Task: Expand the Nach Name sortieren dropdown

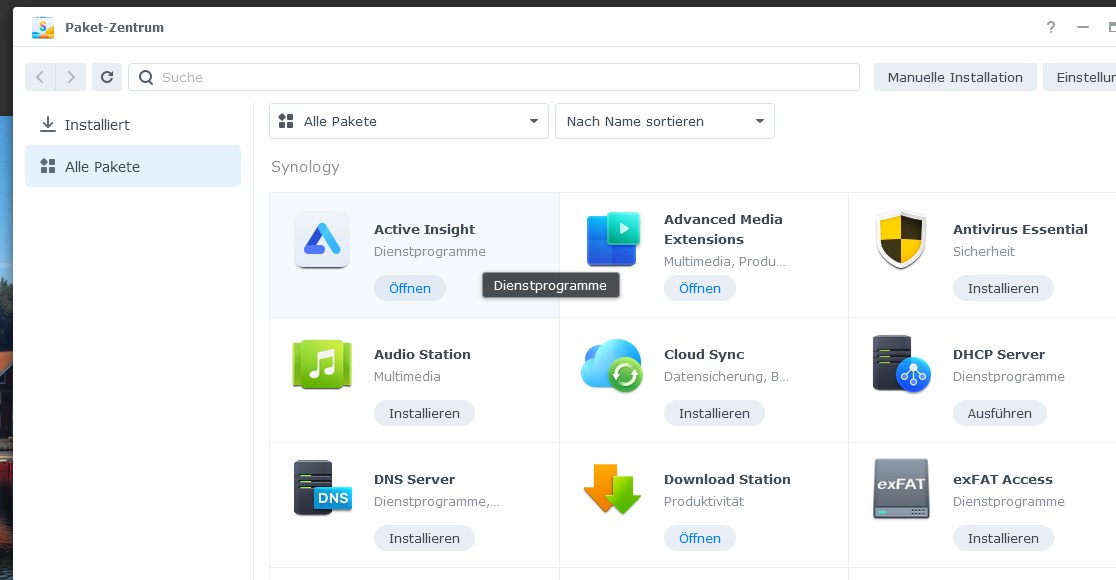Action: click(x=665, y=121)
